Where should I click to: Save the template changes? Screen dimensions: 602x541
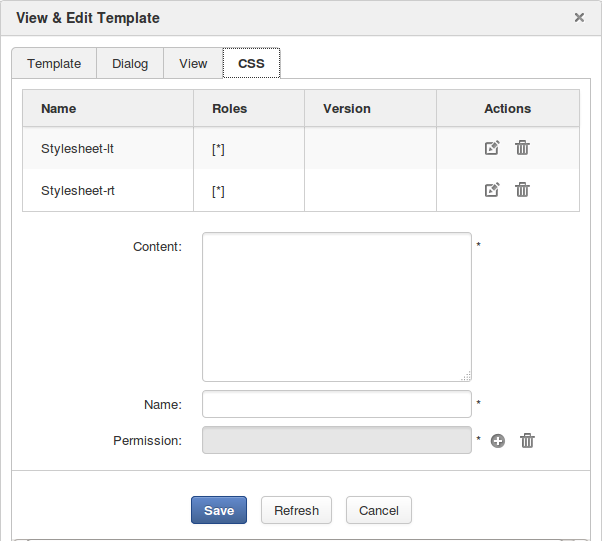219,510
